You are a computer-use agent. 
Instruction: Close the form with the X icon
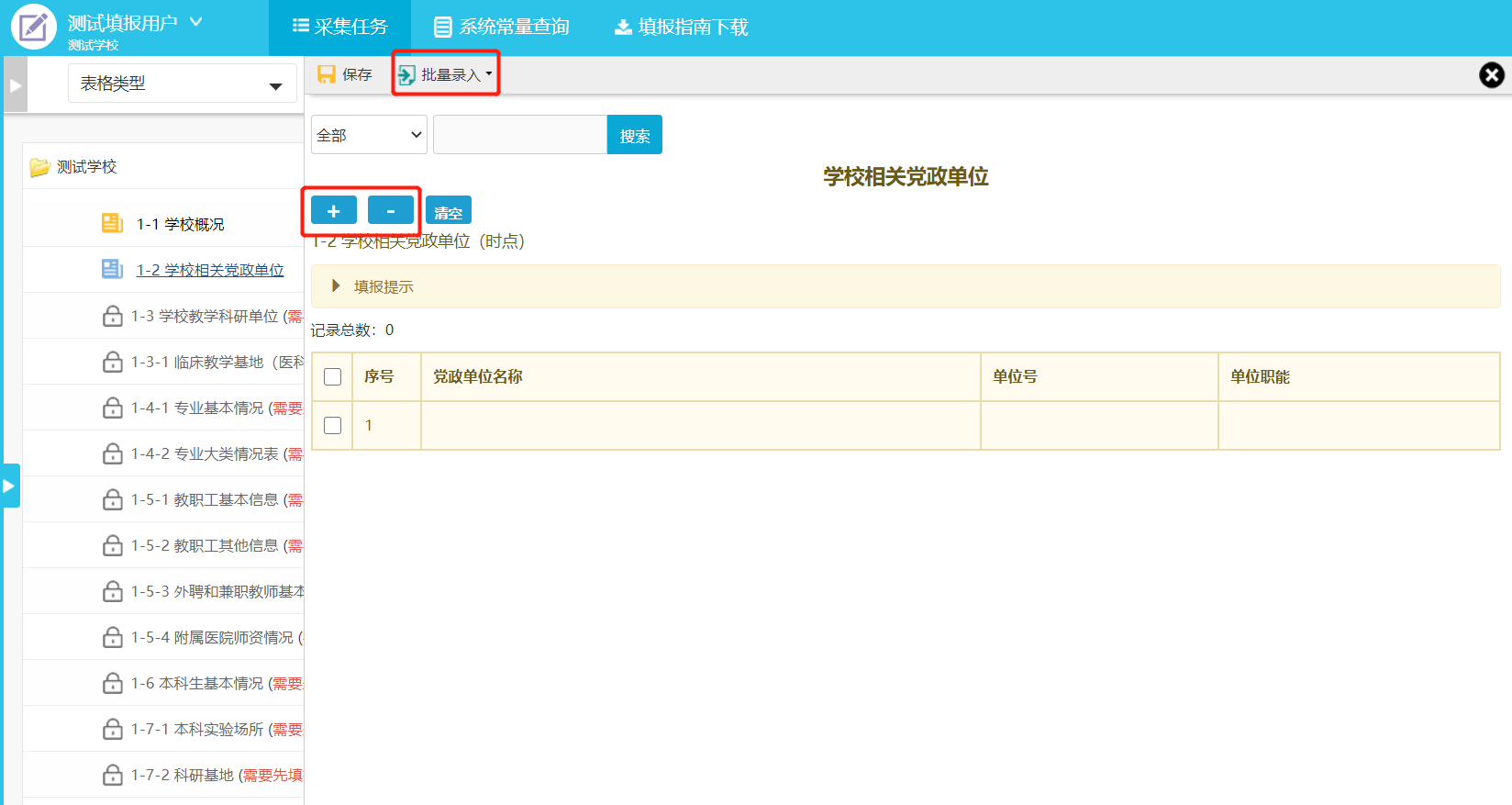[1491, 75]
